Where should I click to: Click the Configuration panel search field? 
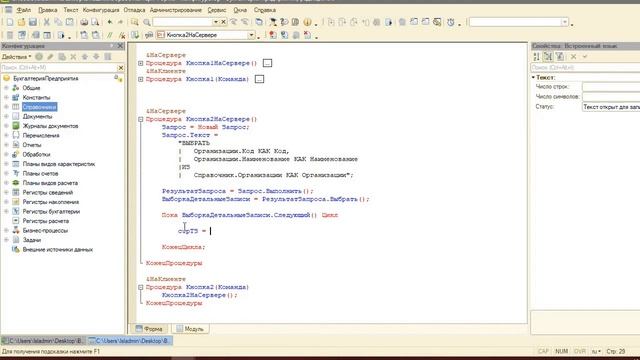tap(58, 67)
